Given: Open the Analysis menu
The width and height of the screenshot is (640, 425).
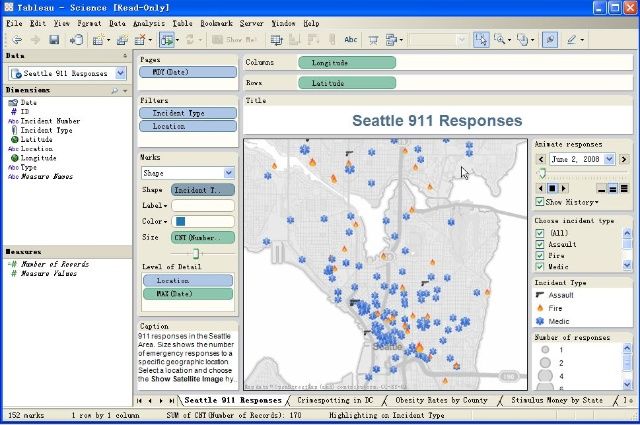Looking at the screenshot, I should 149,23.
